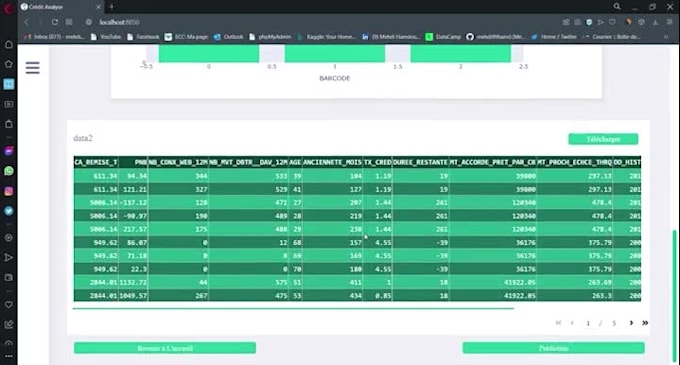This screenshot has height=365, width=680.
Task: Open the Speed Dial grid icon
Action: [x=69, y=22]
